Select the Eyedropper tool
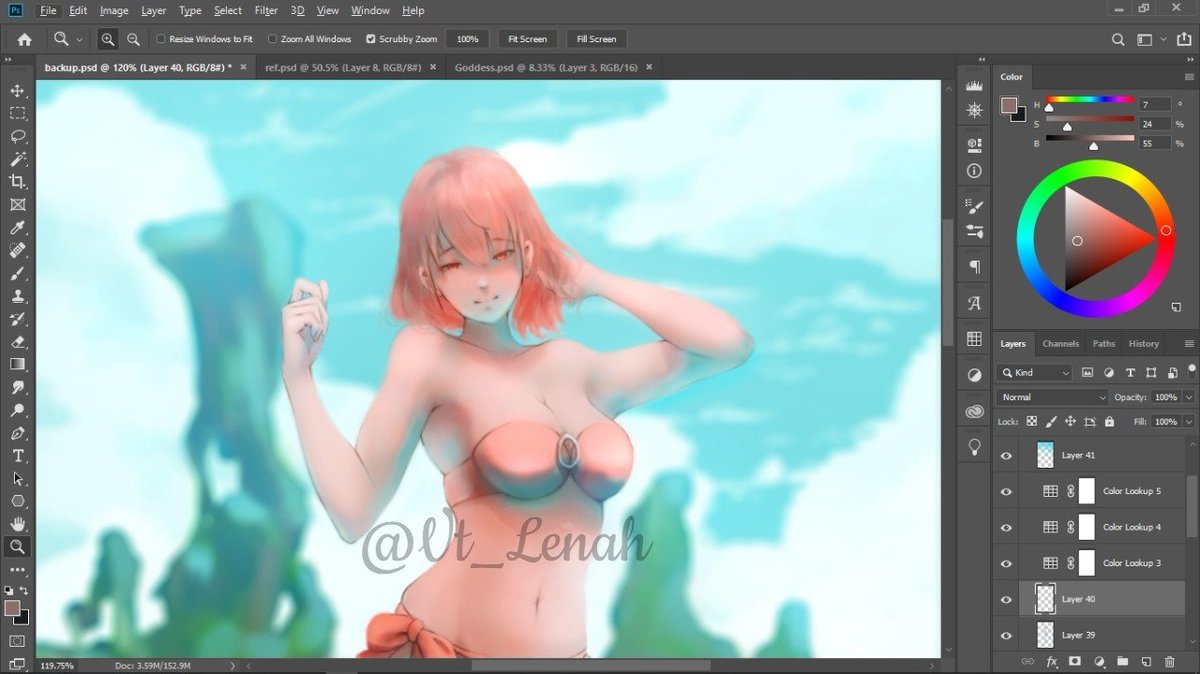The height and width of the screenshot is (674, 1200). (17, 228)
